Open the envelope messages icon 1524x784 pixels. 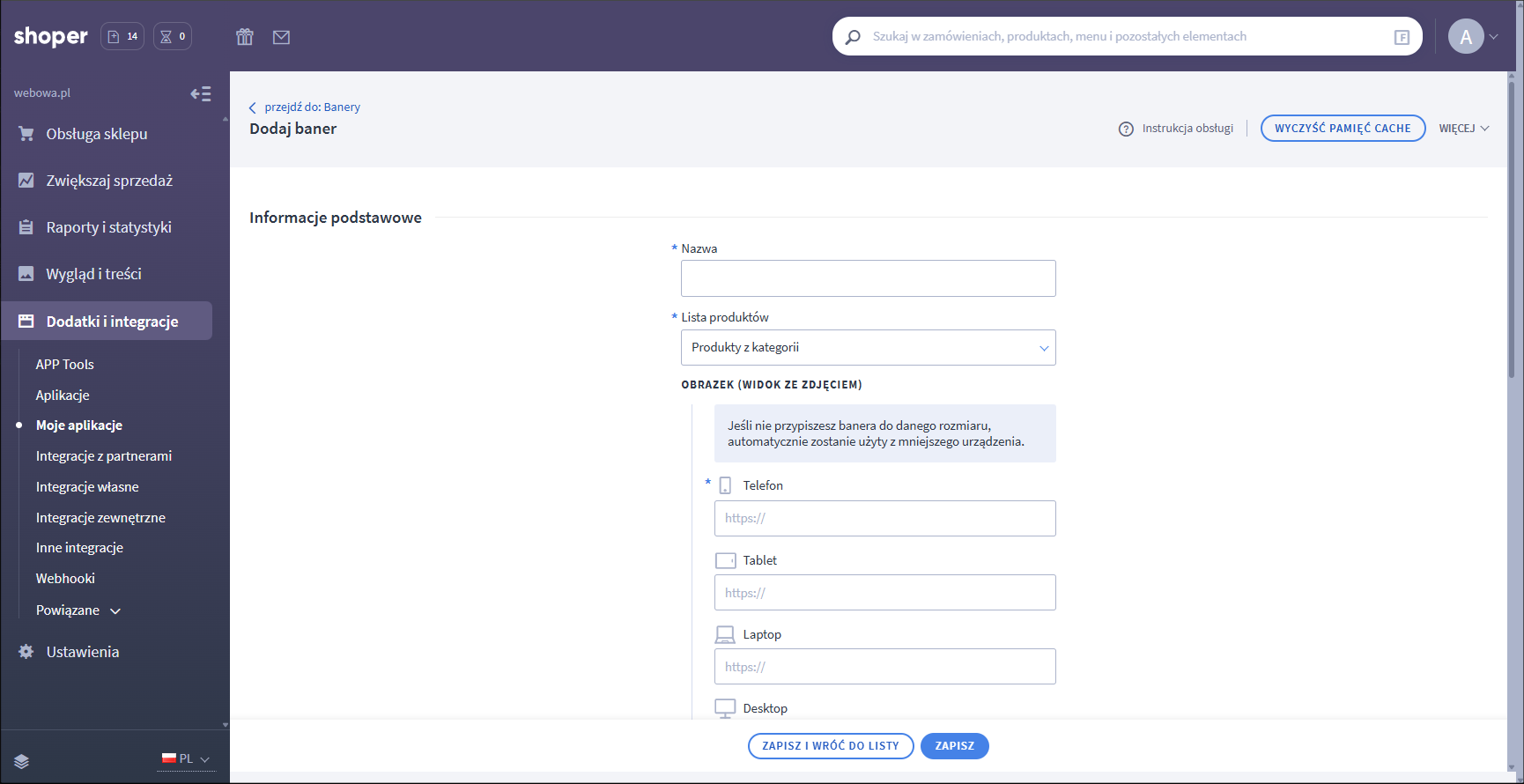[x=281, y=37]
